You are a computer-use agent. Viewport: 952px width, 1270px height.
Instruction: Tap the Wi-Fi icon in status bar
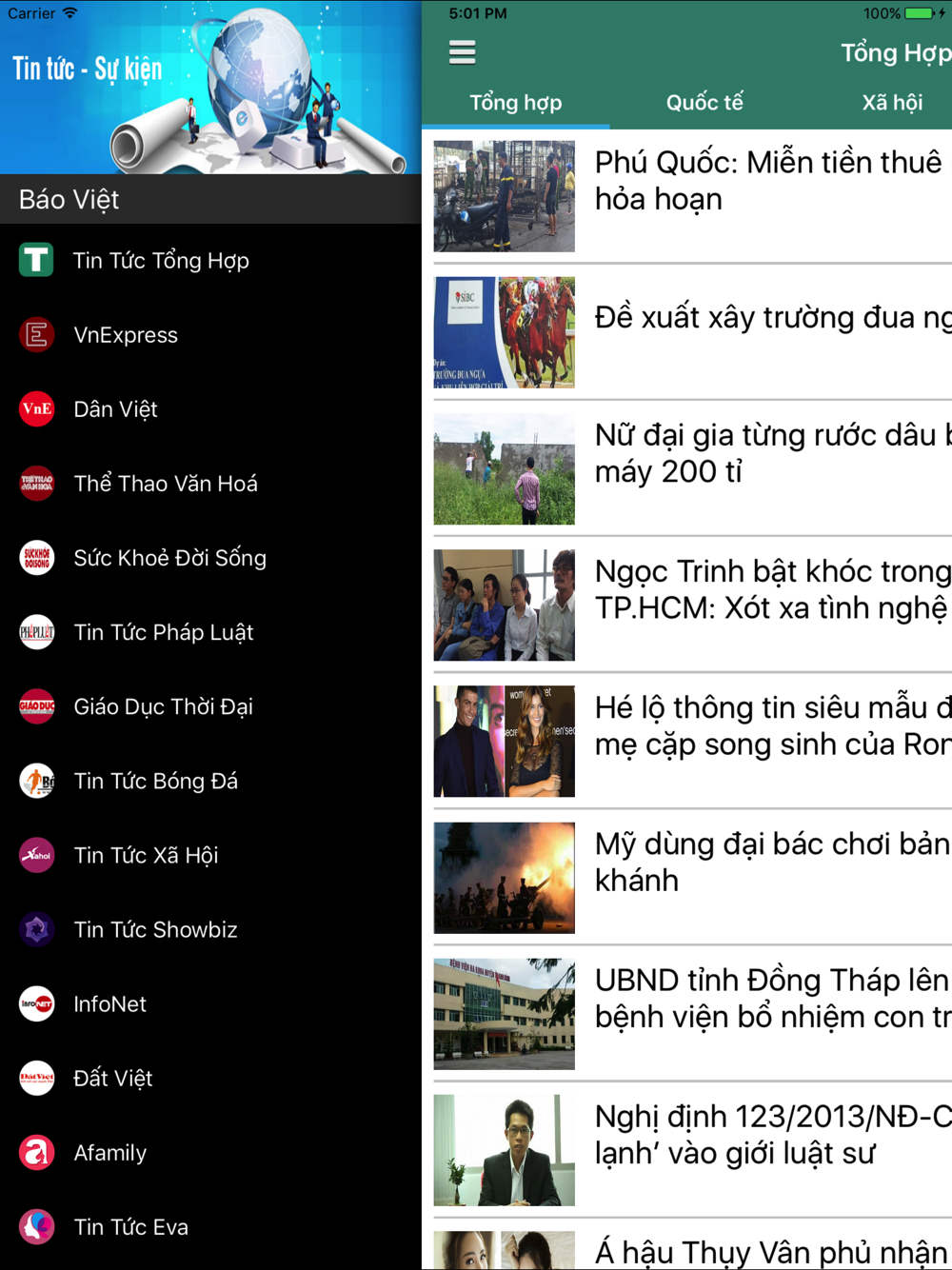[69, 13]
